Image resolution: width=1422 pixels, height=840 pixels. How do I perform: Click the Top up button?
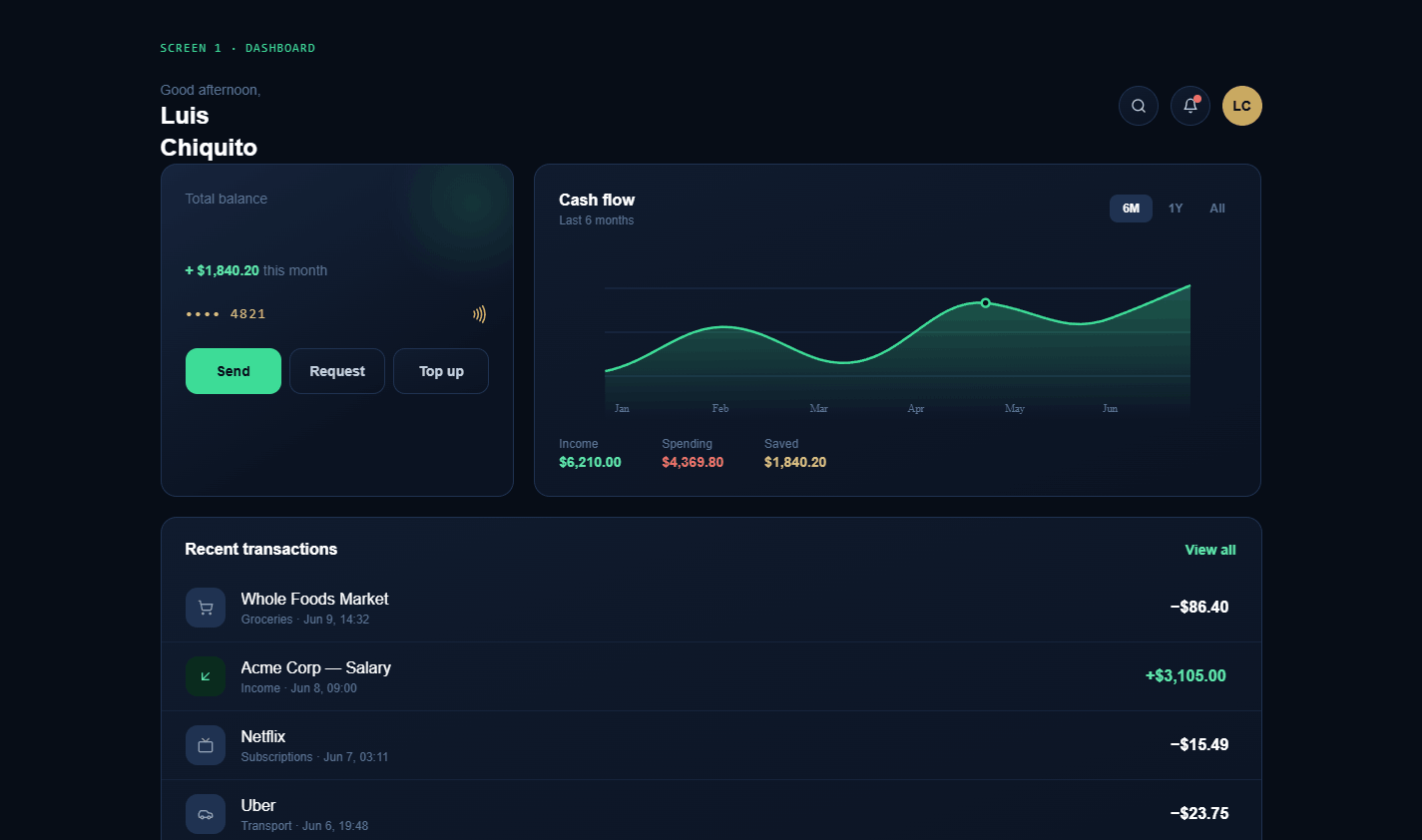(x=441, y=371)
